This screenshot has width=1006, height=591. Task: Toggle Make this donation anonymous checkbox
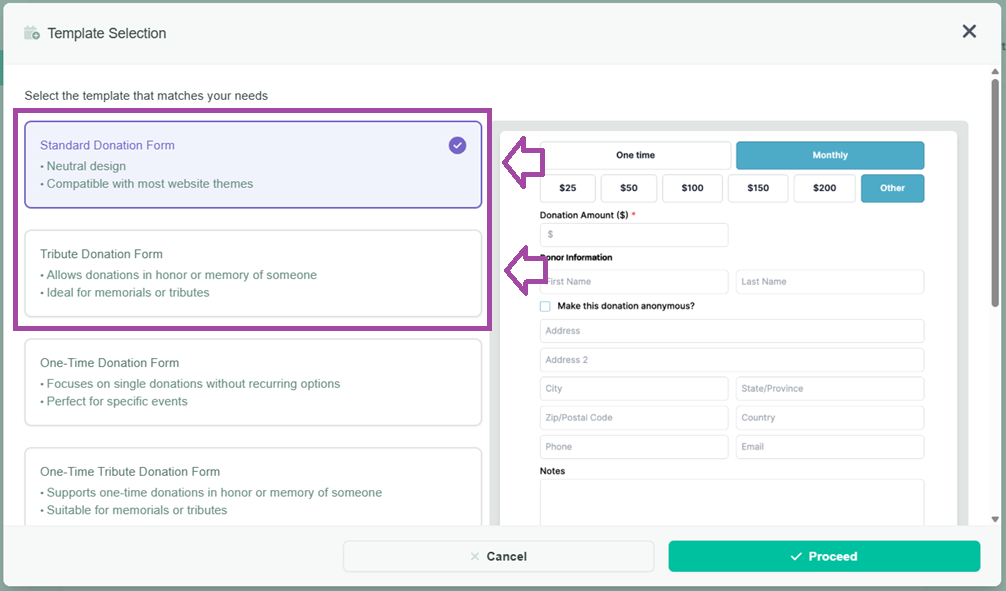click(x=546, y=306)
